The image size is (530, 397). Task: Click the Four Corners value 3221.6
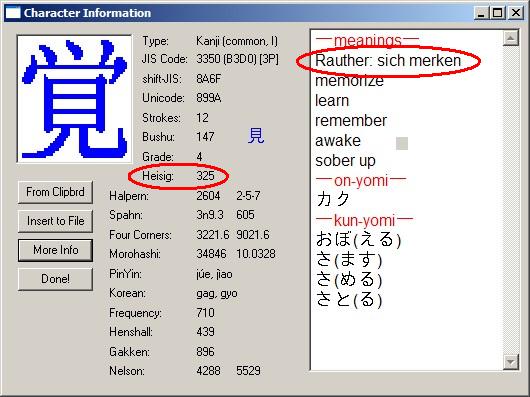click(x=213, y=234)
